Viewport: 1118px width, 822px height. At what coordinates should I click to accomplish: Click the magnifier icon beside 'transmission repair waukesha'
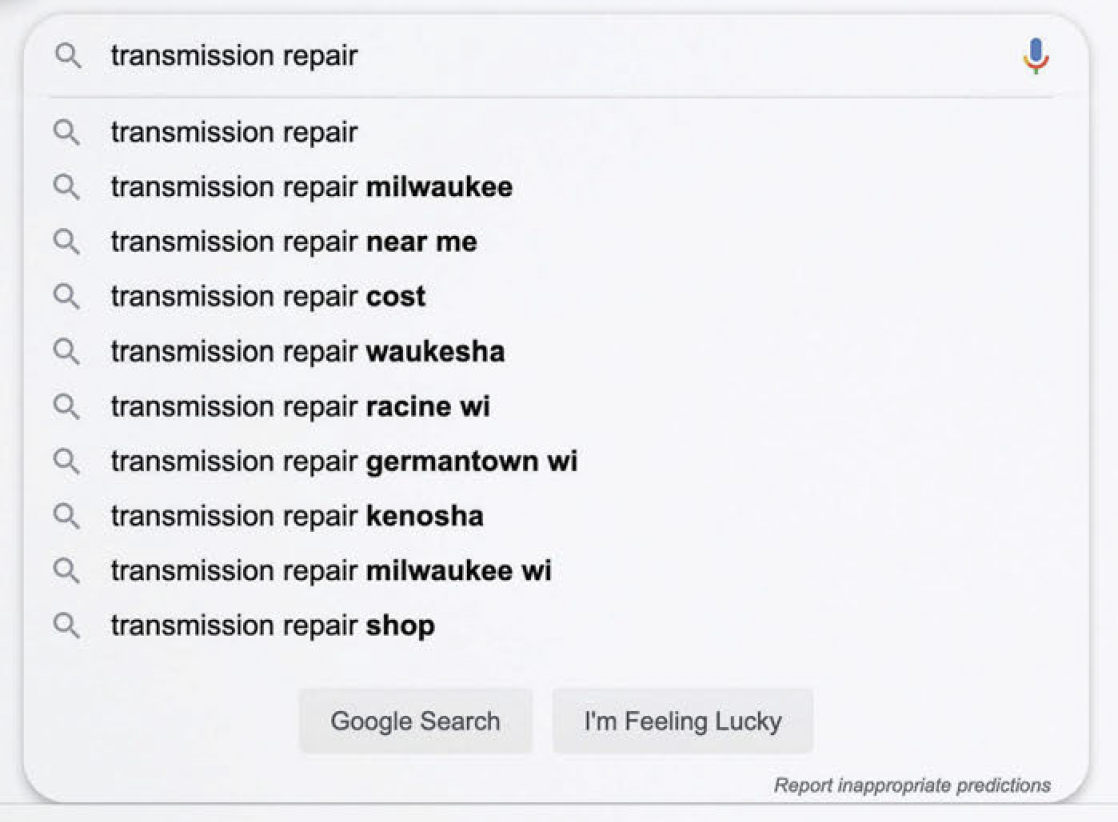[x=67, y=352]
